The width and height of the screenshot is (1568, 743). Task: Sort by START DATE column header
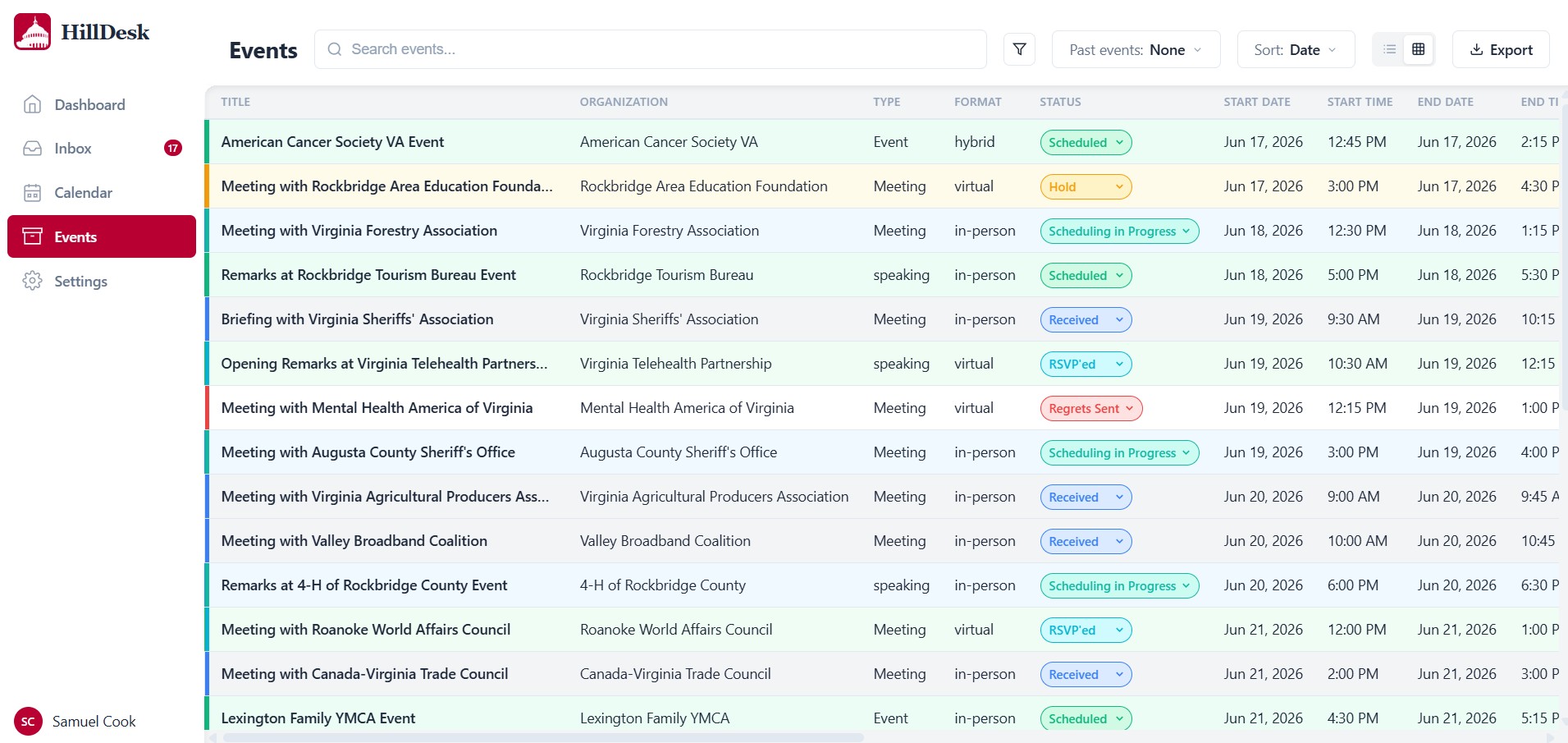click(1257, 102)
